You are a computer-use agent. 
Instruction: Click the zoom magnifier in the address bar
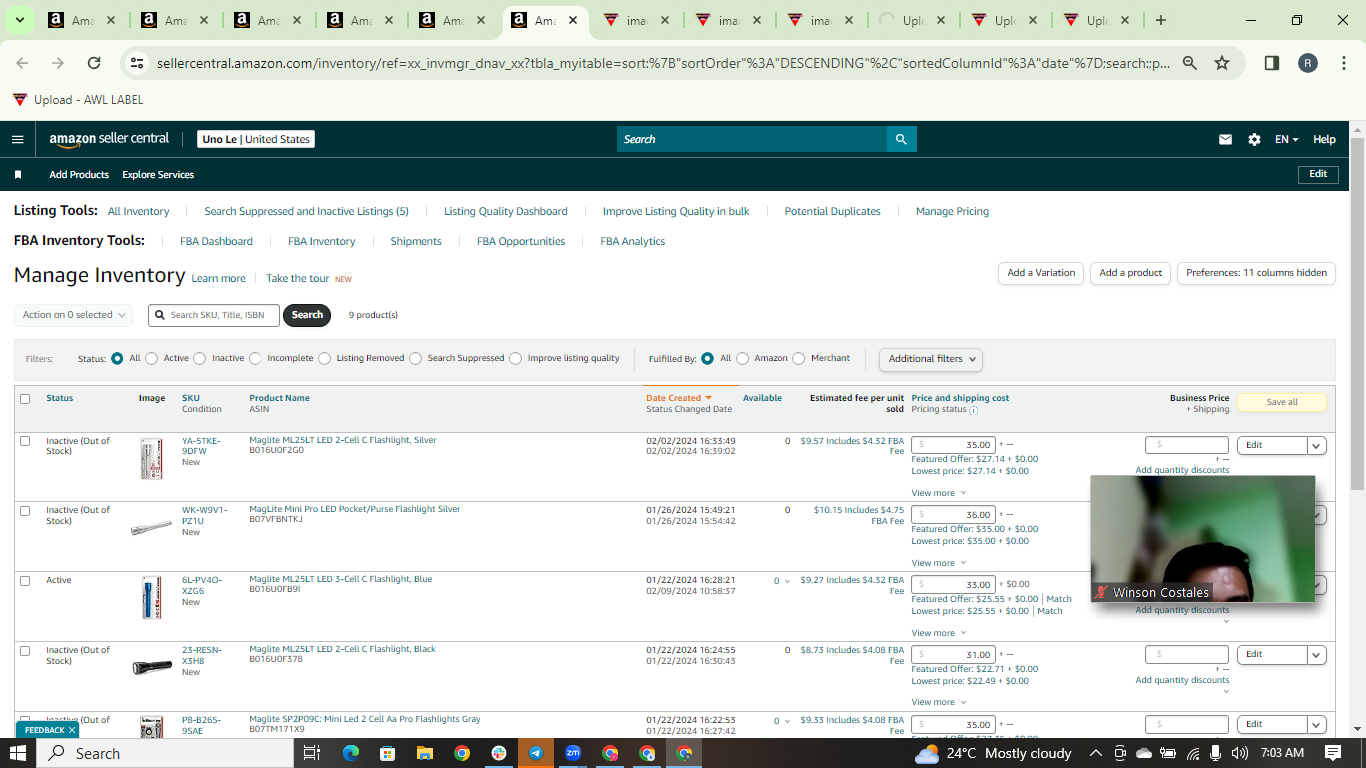[x=1190, y=63]
